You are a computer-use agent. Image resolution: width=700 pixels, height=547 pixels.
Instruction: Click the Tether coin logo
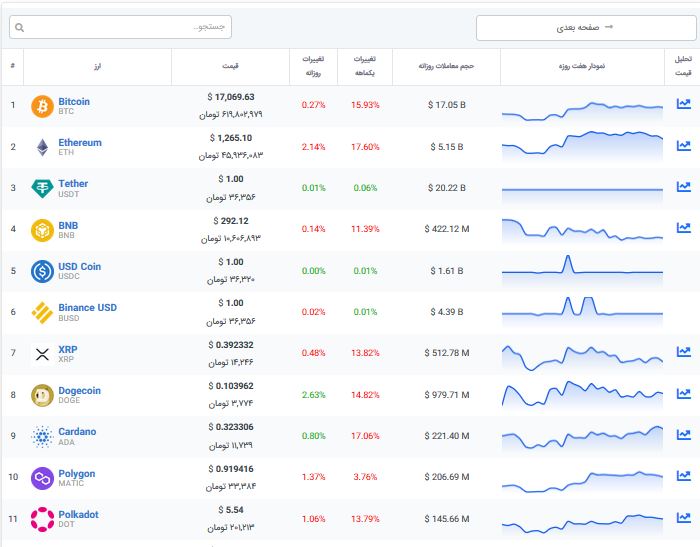point(42,188)
